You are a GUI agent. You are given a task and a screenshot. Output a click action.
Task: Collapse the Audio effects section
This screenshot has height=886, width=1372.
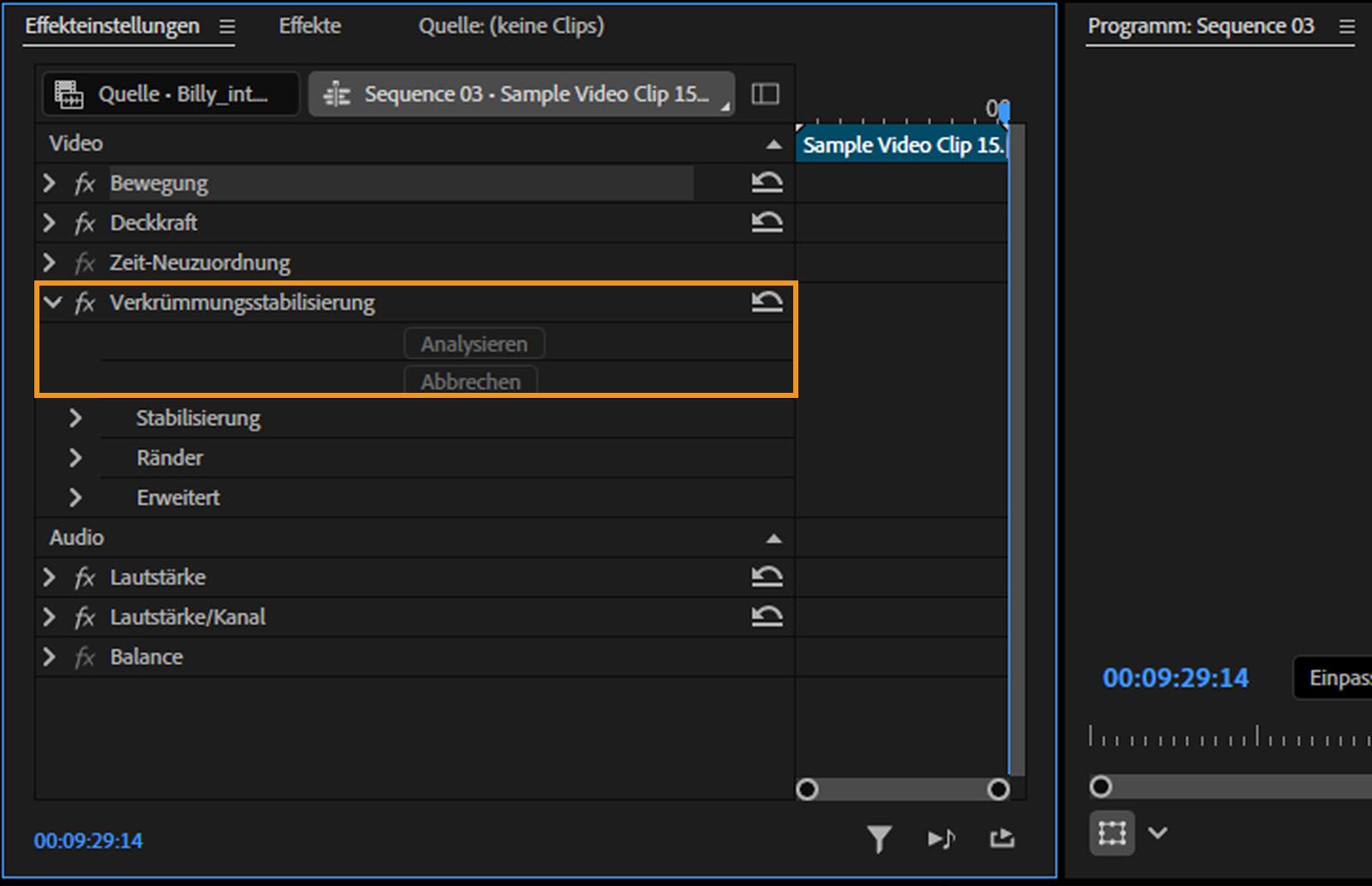773,539
